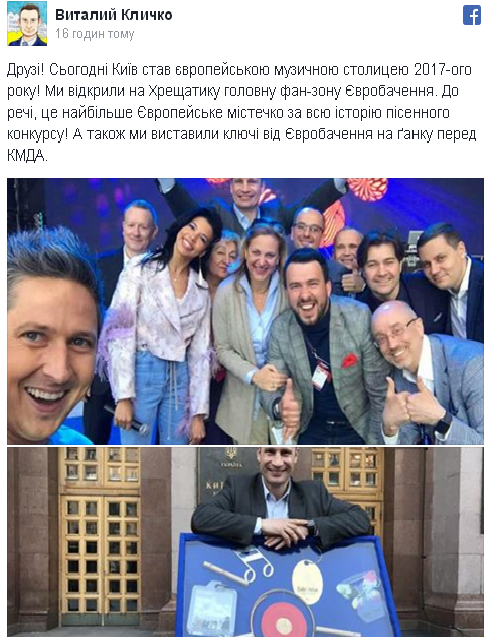Image resolution: width=495 pixels, height=637 pixels.
Task: Click the large key mounted on the blue board
Action: 239,568
